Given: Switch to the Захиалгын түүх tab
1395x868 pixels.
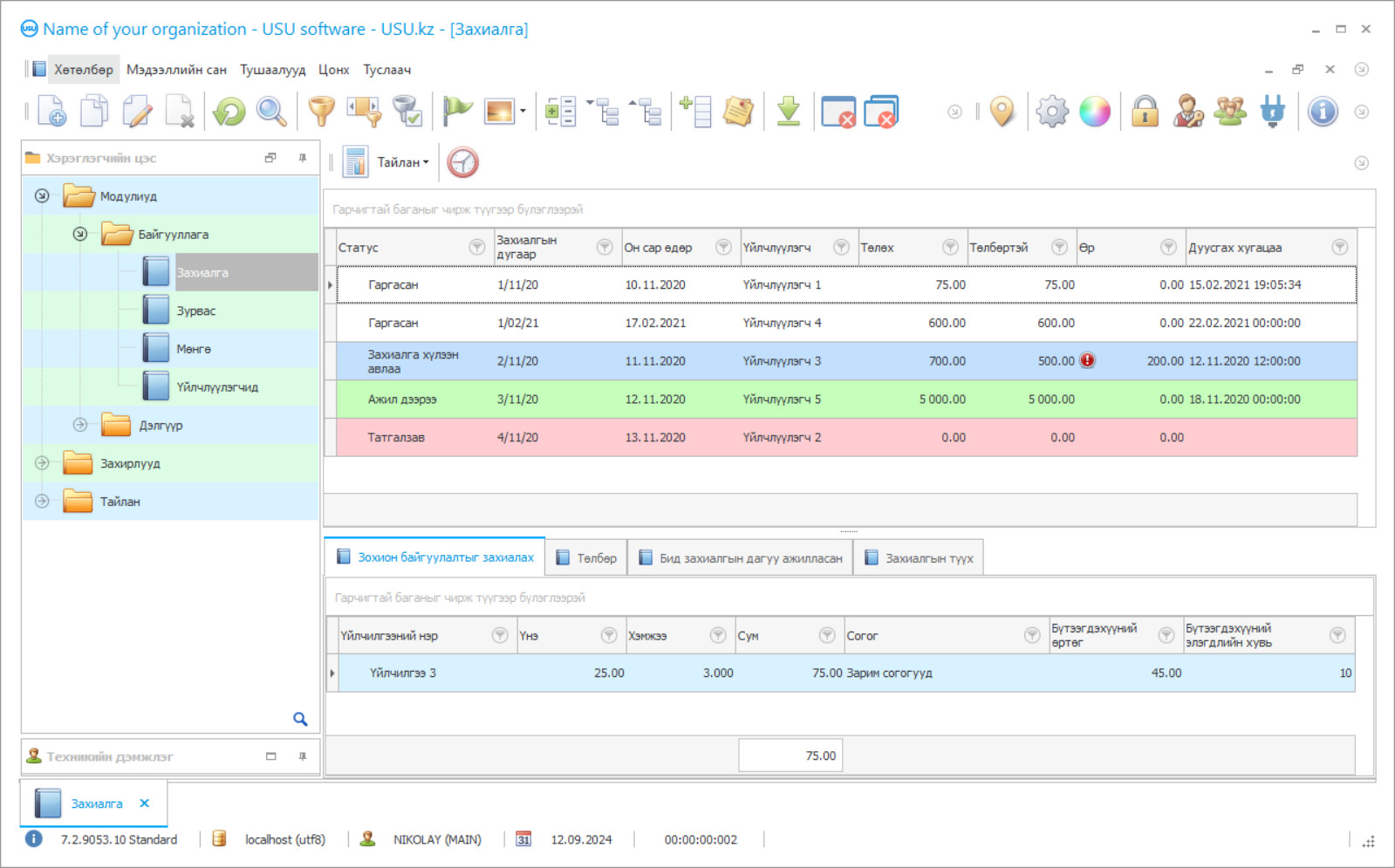Looking at the screenshot, I should (919, 558).
